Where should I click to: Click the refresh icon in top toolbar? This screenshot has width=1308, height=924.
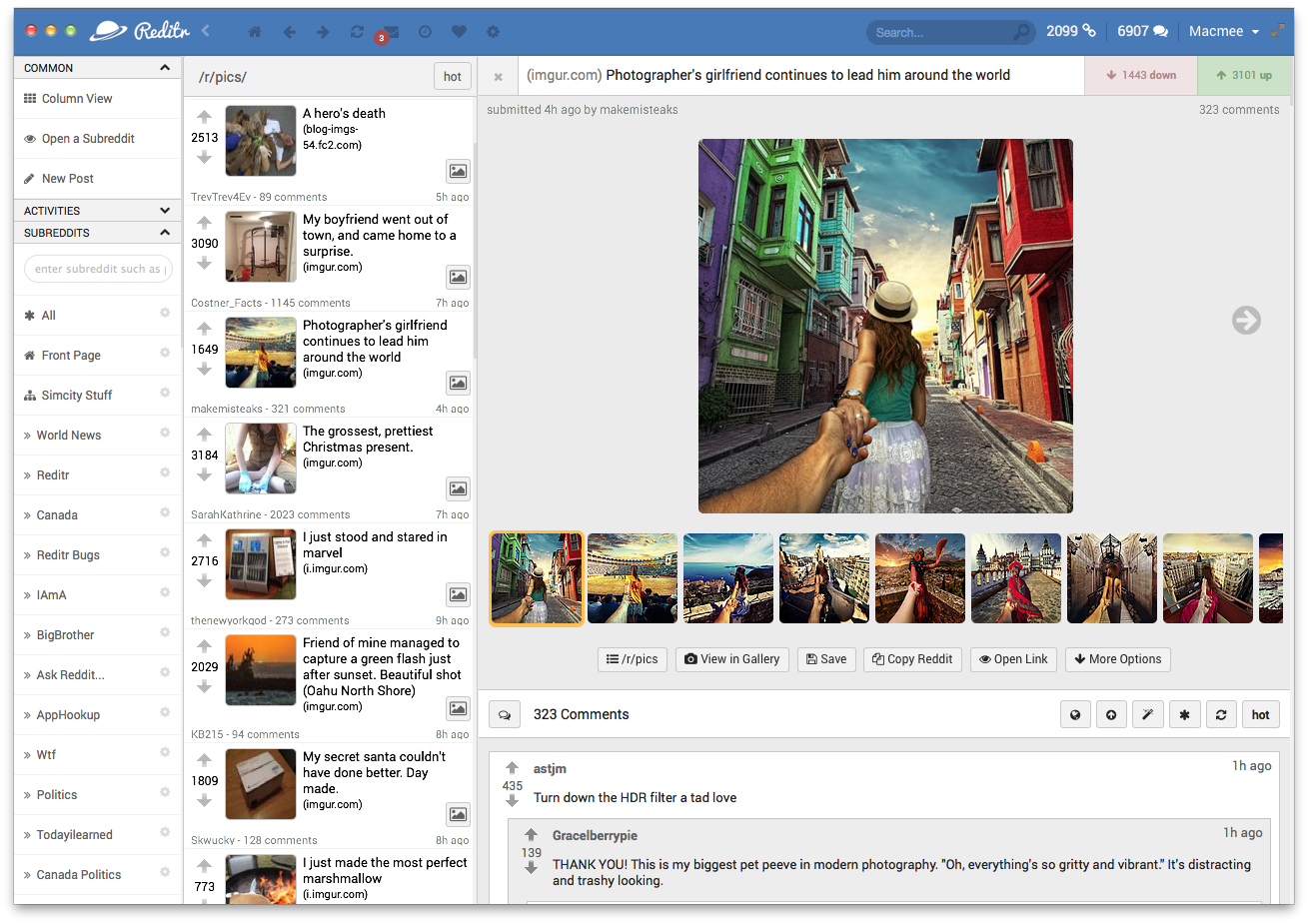[x=357, y=32]
